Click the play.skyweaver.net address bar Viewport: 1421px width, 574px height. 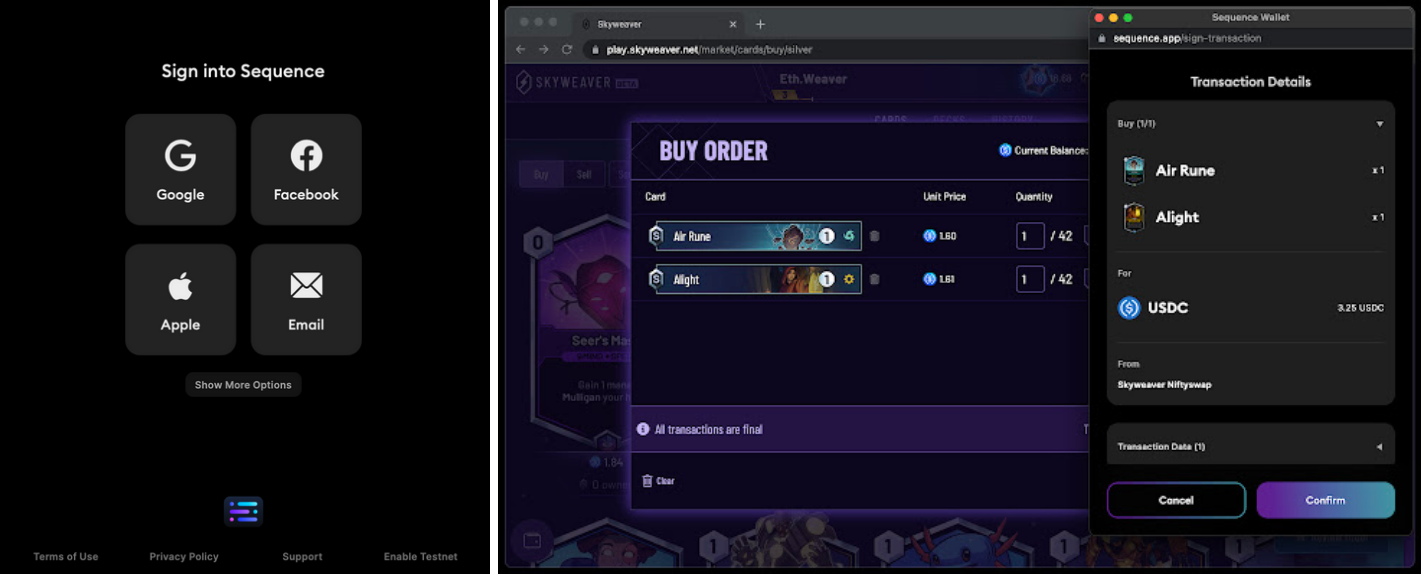click(835, 49)
